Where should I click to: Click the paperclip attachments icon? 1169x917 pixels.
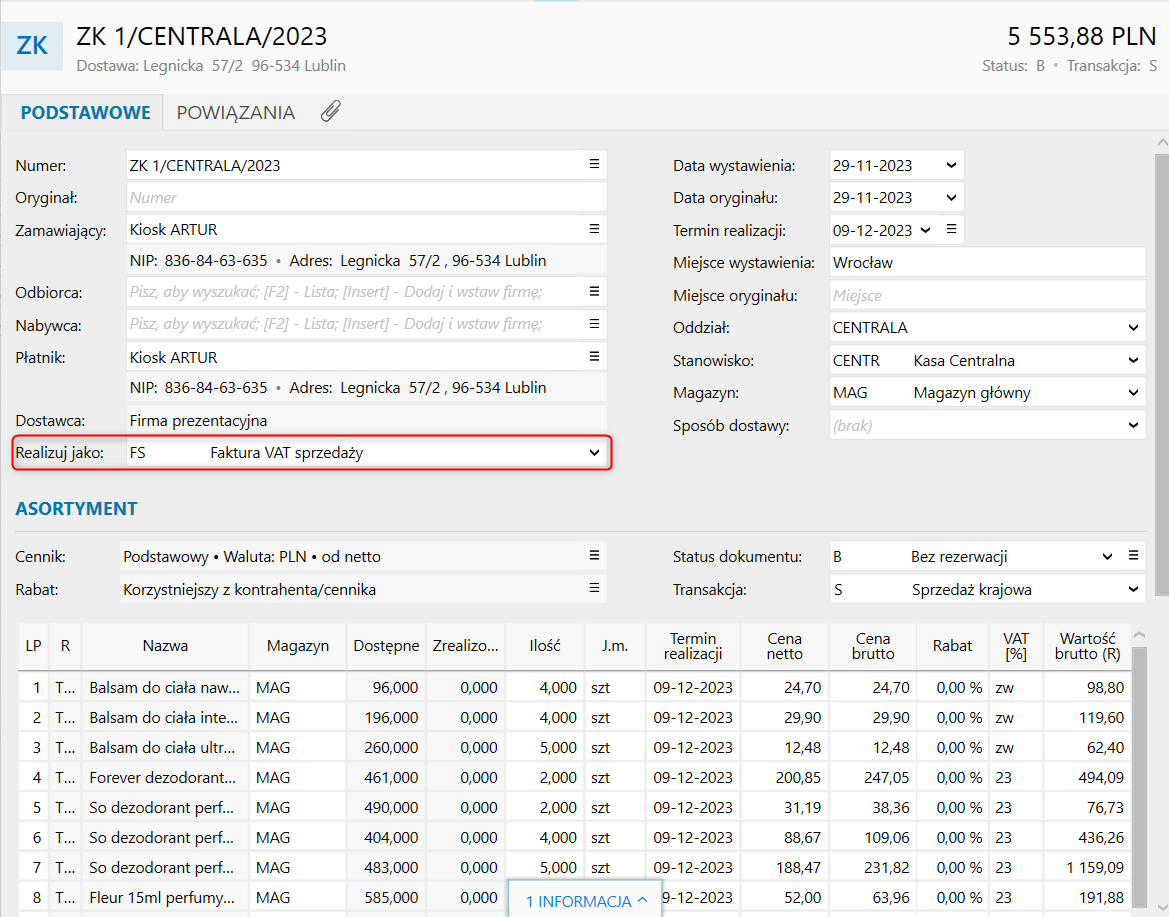[x=331, y=112]
